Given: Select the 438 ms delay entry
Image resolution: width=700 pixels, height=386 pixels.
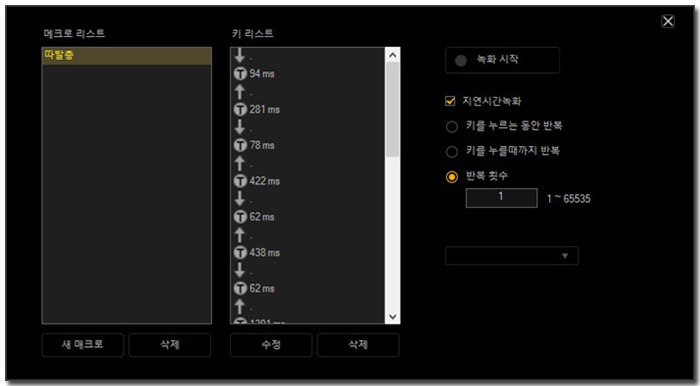Looking at the screenshot, I should point(257,253).
